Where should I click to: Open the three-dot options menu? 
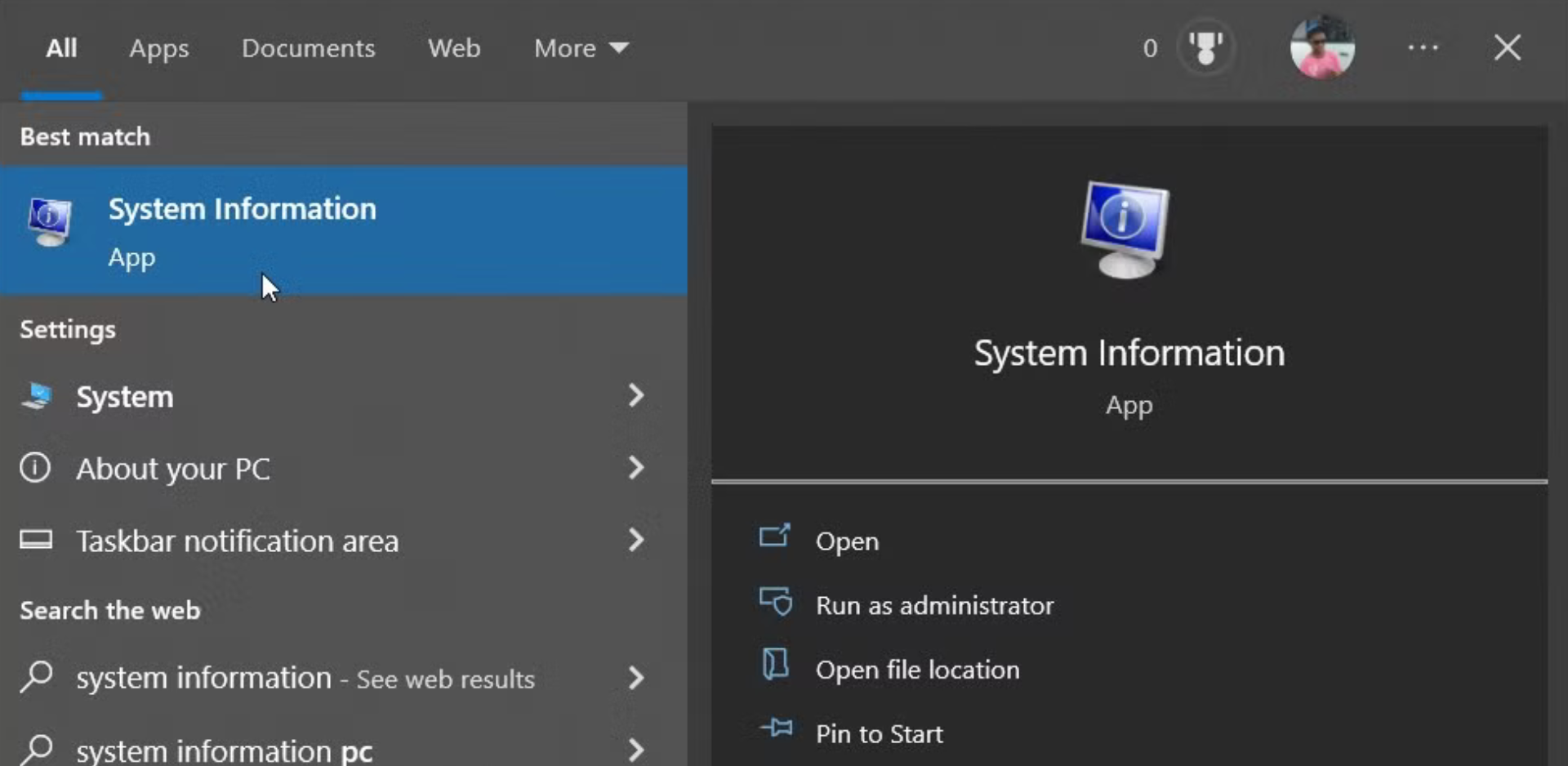click(x=1423, y=48)
